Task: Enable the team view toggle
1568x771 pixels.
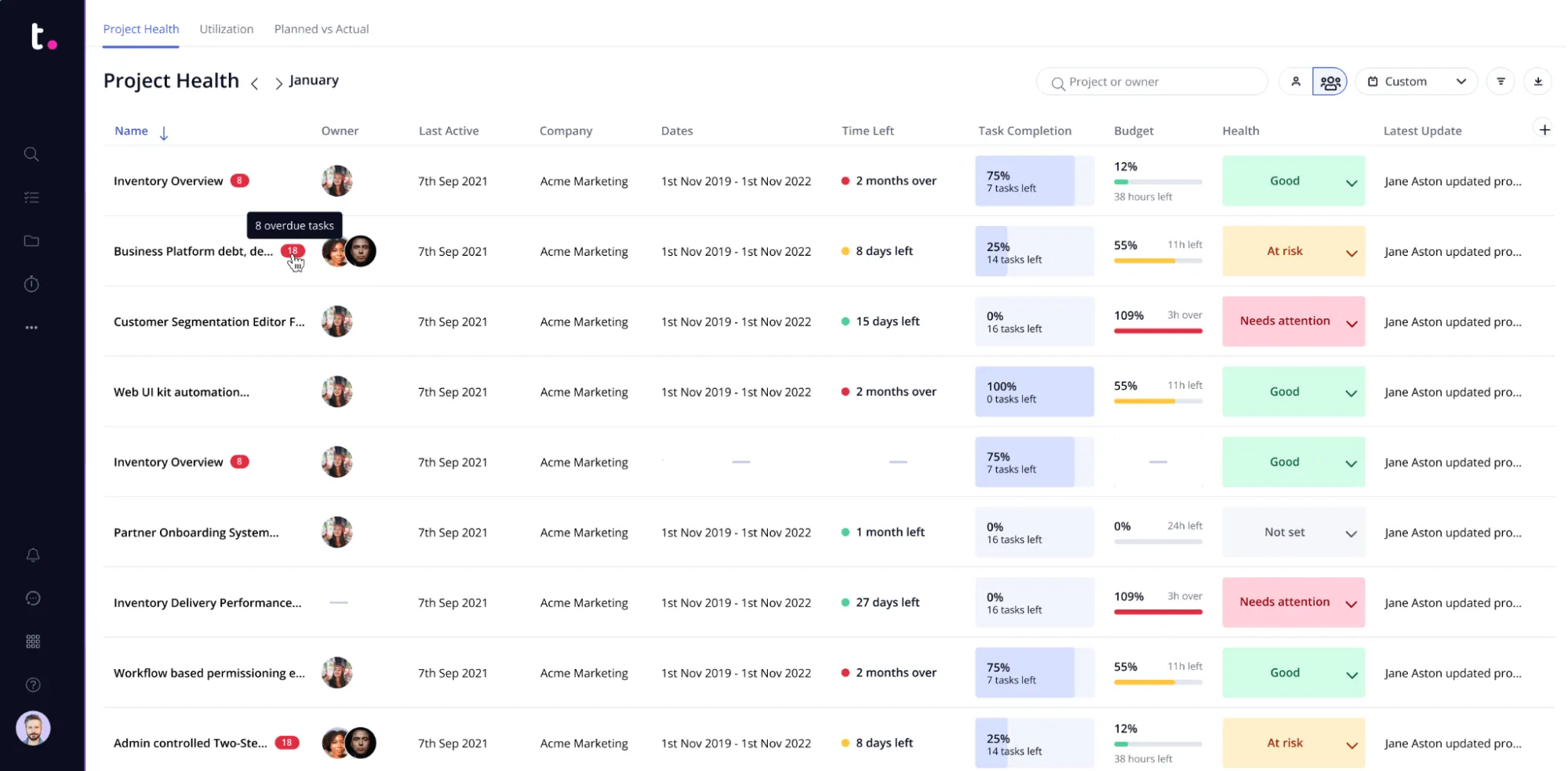Action: coord(1330,81)
